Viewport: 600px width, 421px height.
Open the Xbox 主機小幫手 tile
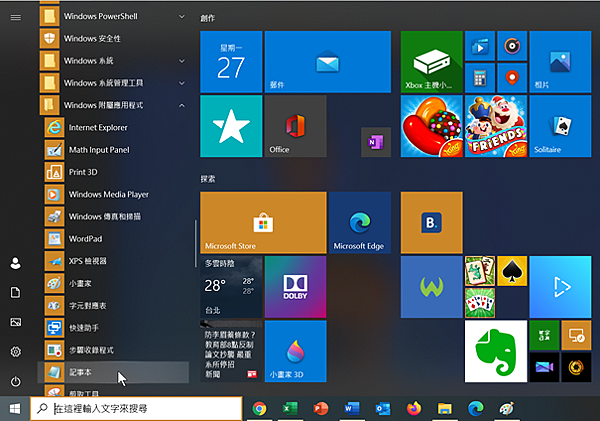[x=432, y=62]
